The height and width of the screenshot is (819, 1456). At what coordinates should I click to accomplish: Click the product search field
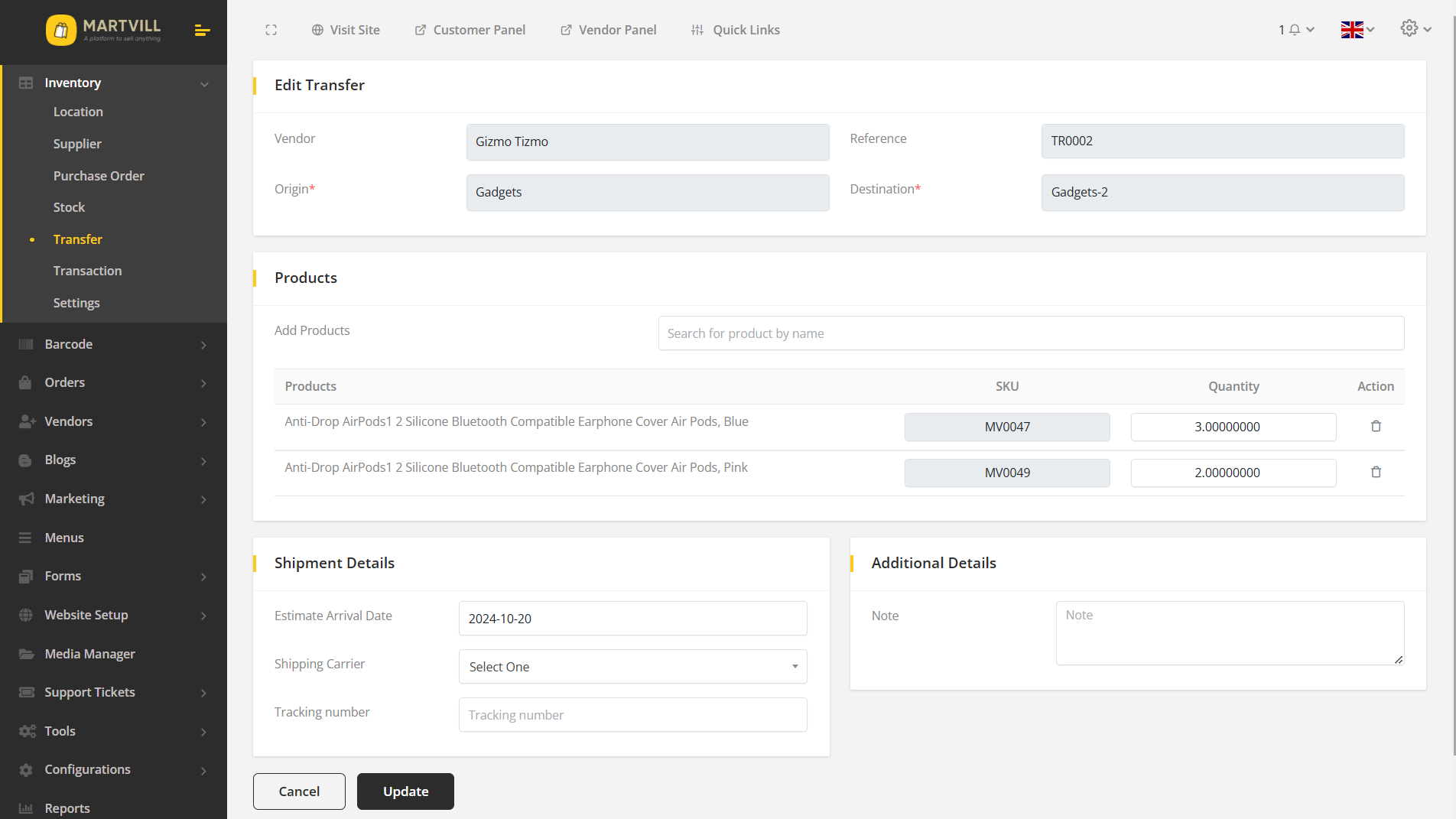point(1030,333)
